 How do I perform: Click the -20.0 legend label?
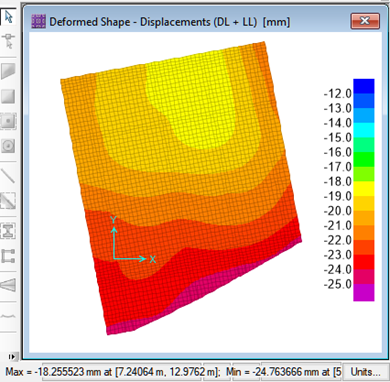(x=338, y=211)
